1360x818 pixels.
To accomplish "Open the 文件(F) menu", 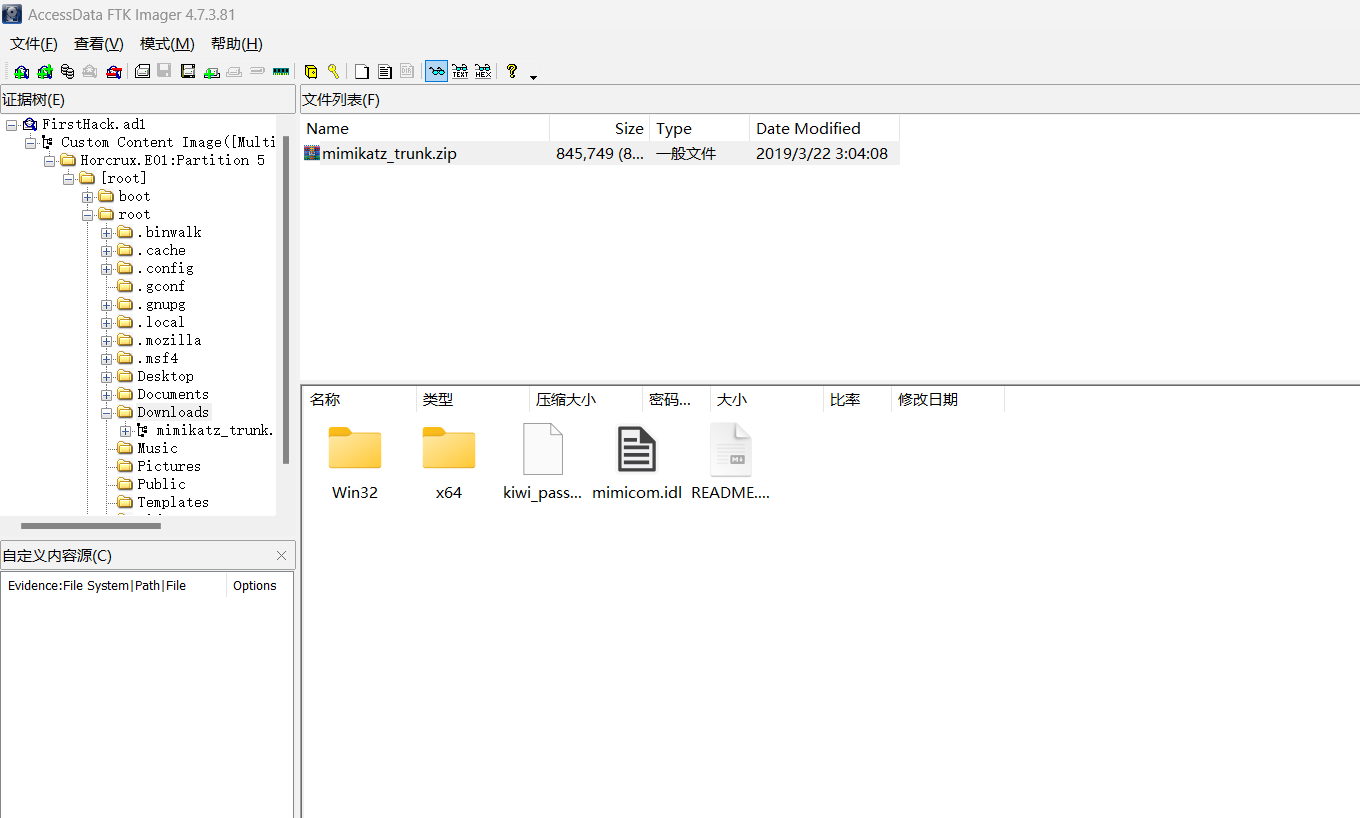I will pyautogui.click(x=34, y=44).
